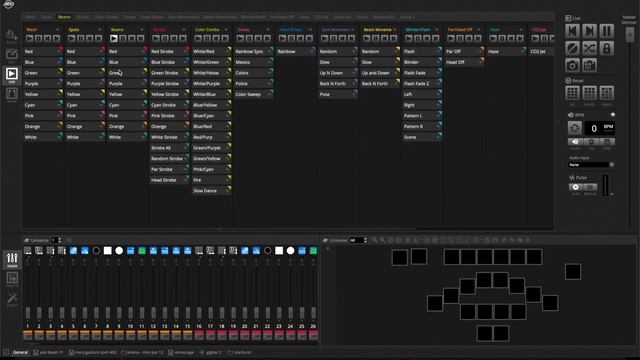This screenshot has height=360, width=640.
Task: Play the Wash group
Action: [x=29, y=39]
